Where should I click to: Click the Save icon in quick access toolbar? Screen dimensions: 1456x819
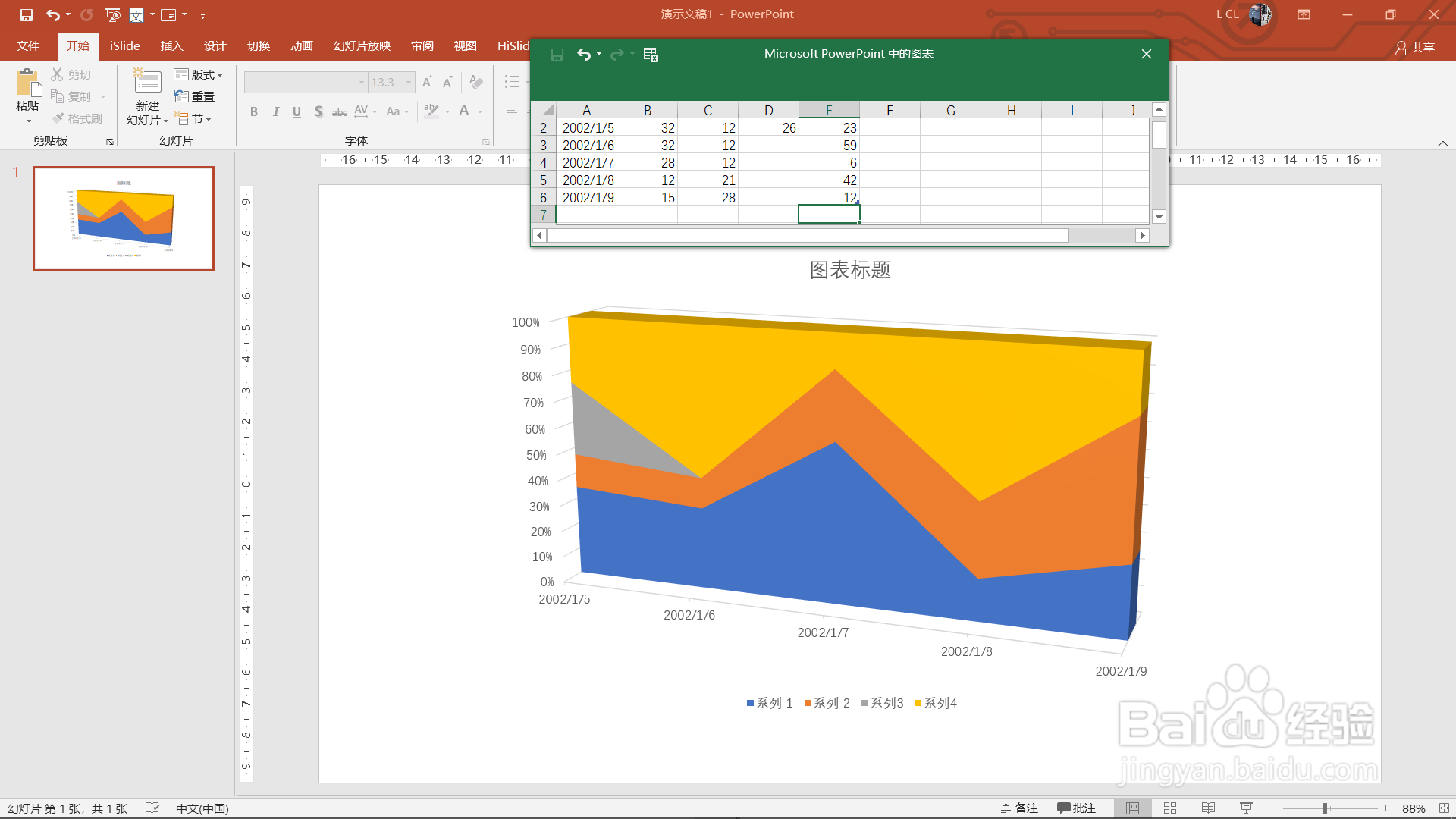27,14
